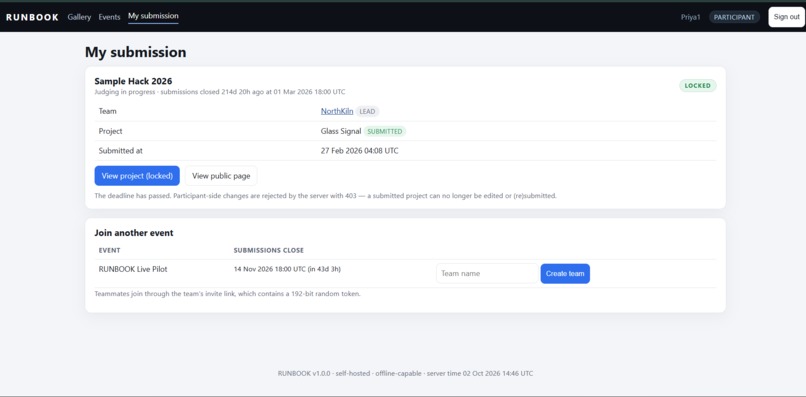Click the RUNBOOK Live Pilot event name
The image size is (806, 397).
133,269
